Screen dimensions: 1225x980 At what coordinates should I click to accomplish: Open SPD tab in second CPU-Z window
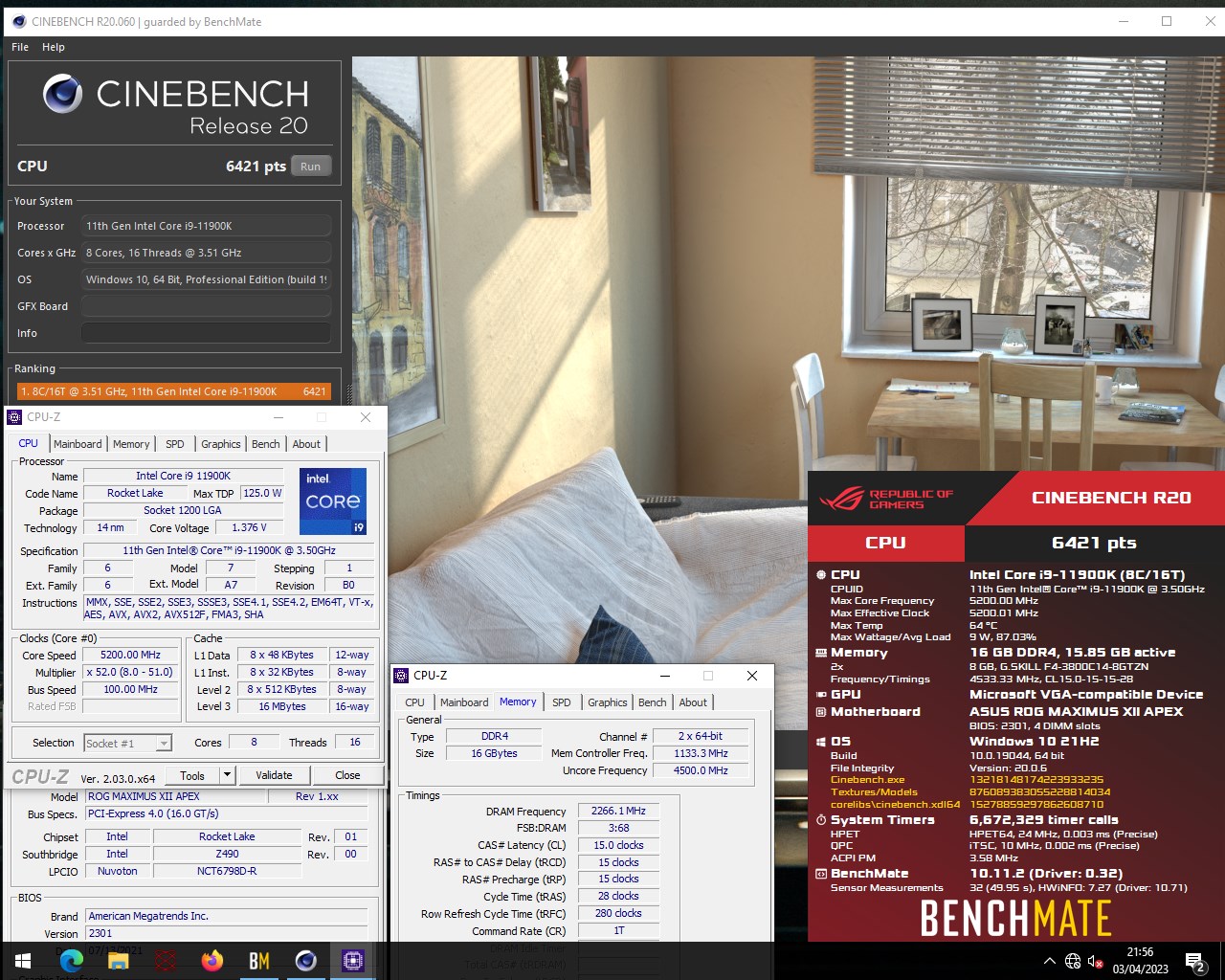click(x=562, y=702)
